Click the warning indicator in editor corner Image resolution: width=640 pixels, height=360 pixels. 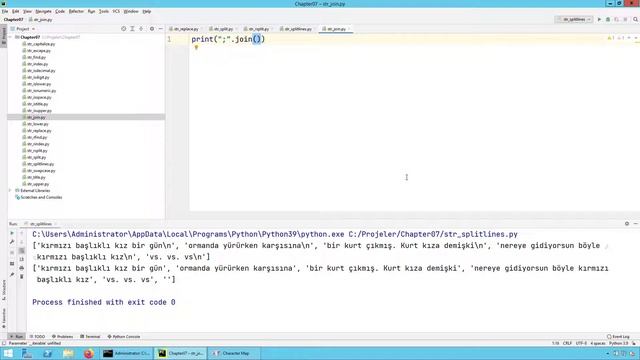click(x=611, y=38)
